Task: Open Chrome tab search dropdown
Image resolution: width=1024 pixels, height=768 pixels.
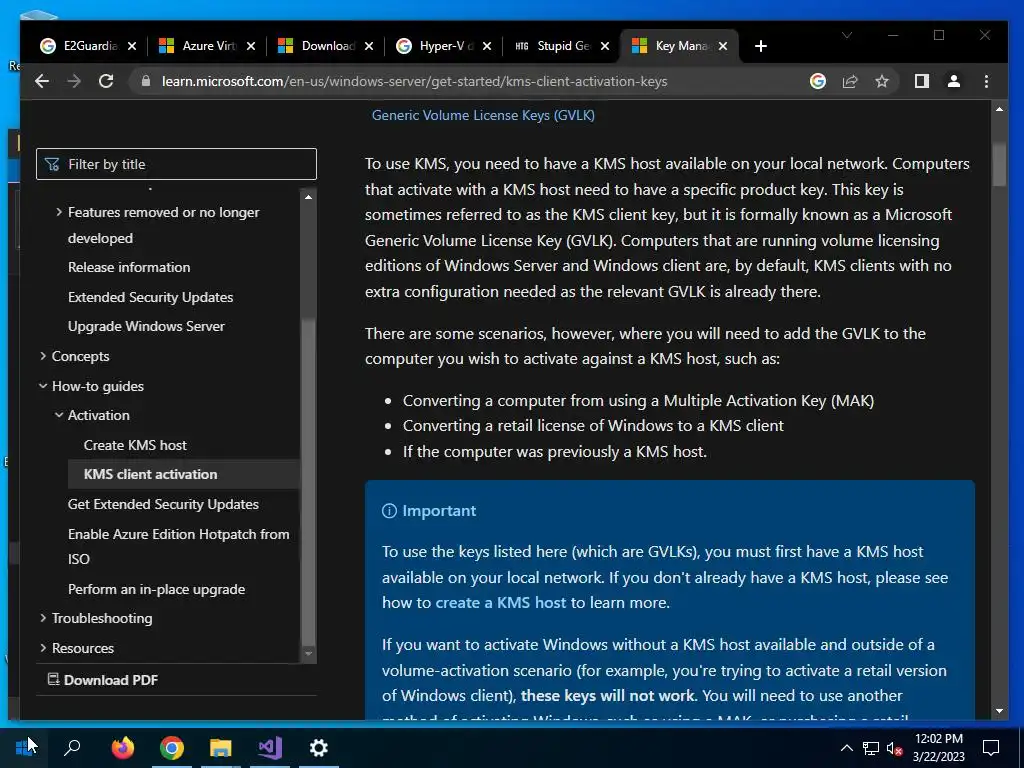Action: 847,35
